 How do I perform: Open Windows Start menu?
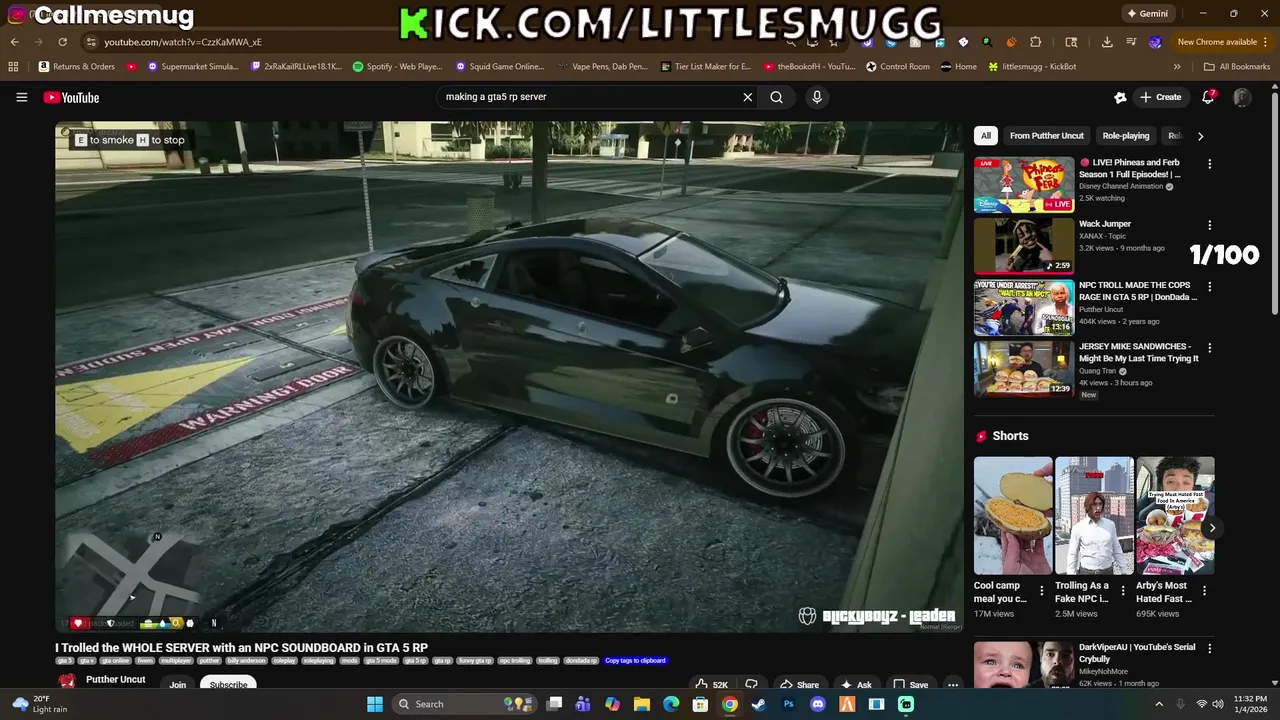coord(375,704)
